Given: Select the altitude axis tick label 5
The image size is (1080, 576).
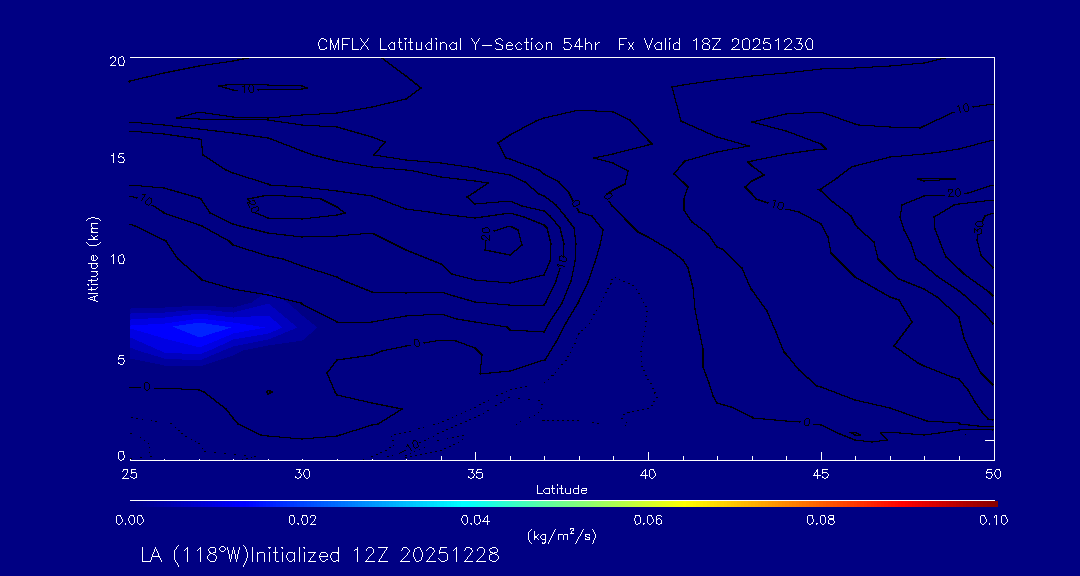Looking at the screenshot, I should click(x=120, y=360).
